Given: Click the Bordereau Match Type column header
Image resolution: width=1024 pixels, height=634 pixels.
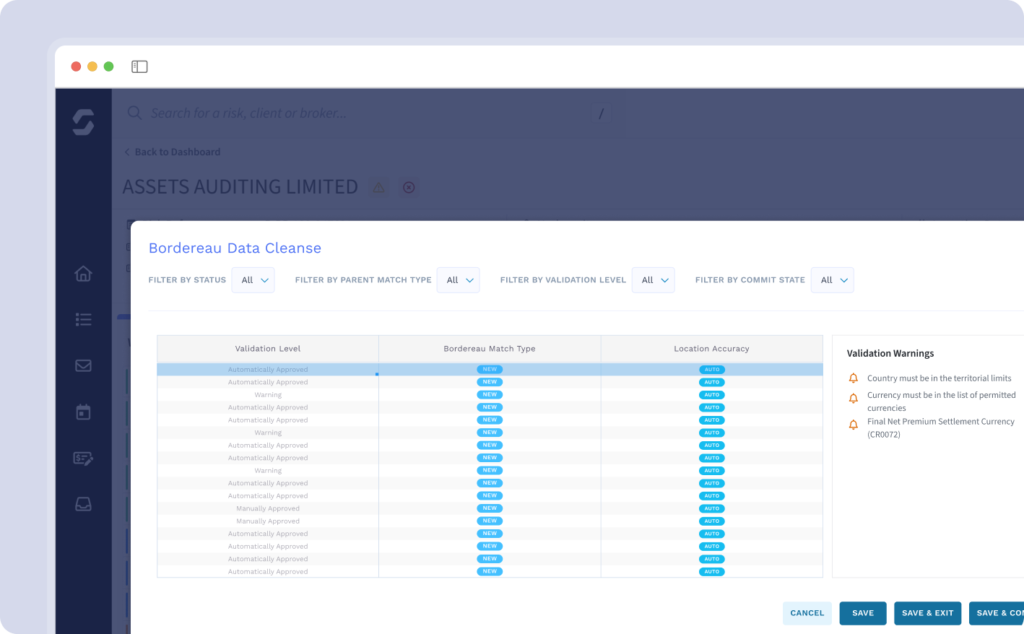Looking at the screenshot, I should [489, 349].
